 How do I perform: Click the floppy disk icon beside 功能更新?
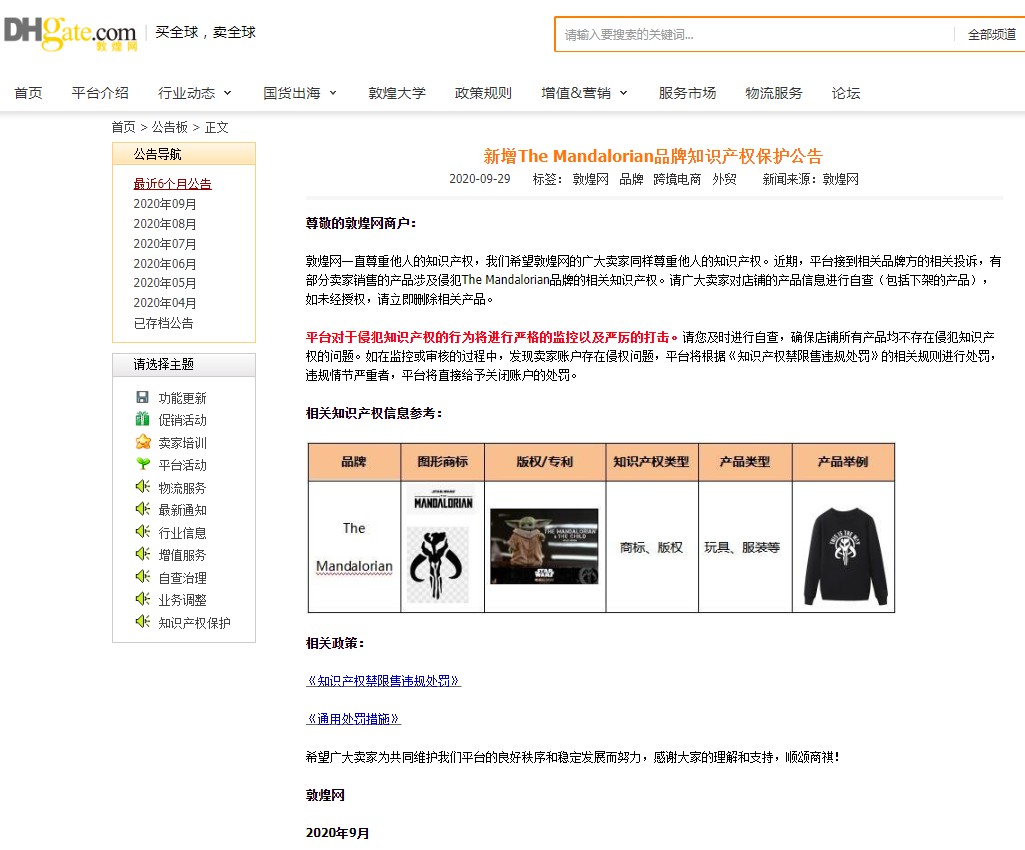[x=142, y=398]
